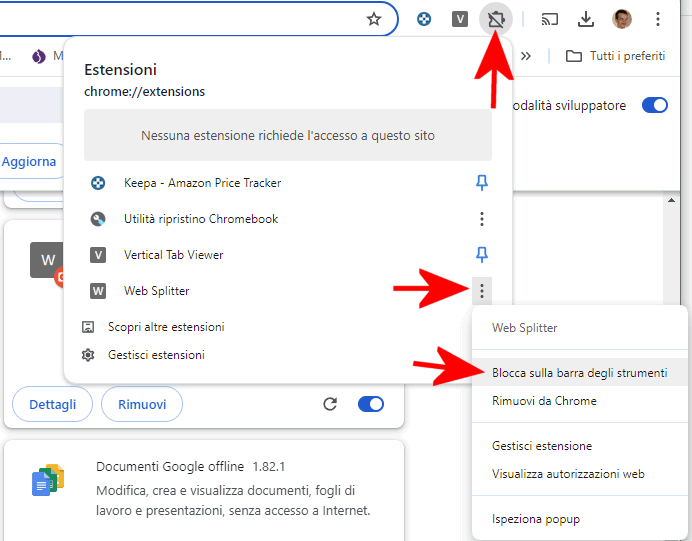Click the purple bookmark icon in bookmarks bar
Image resolution: width=692 pixels, height=541 pixels.
(x=39, y=56)
